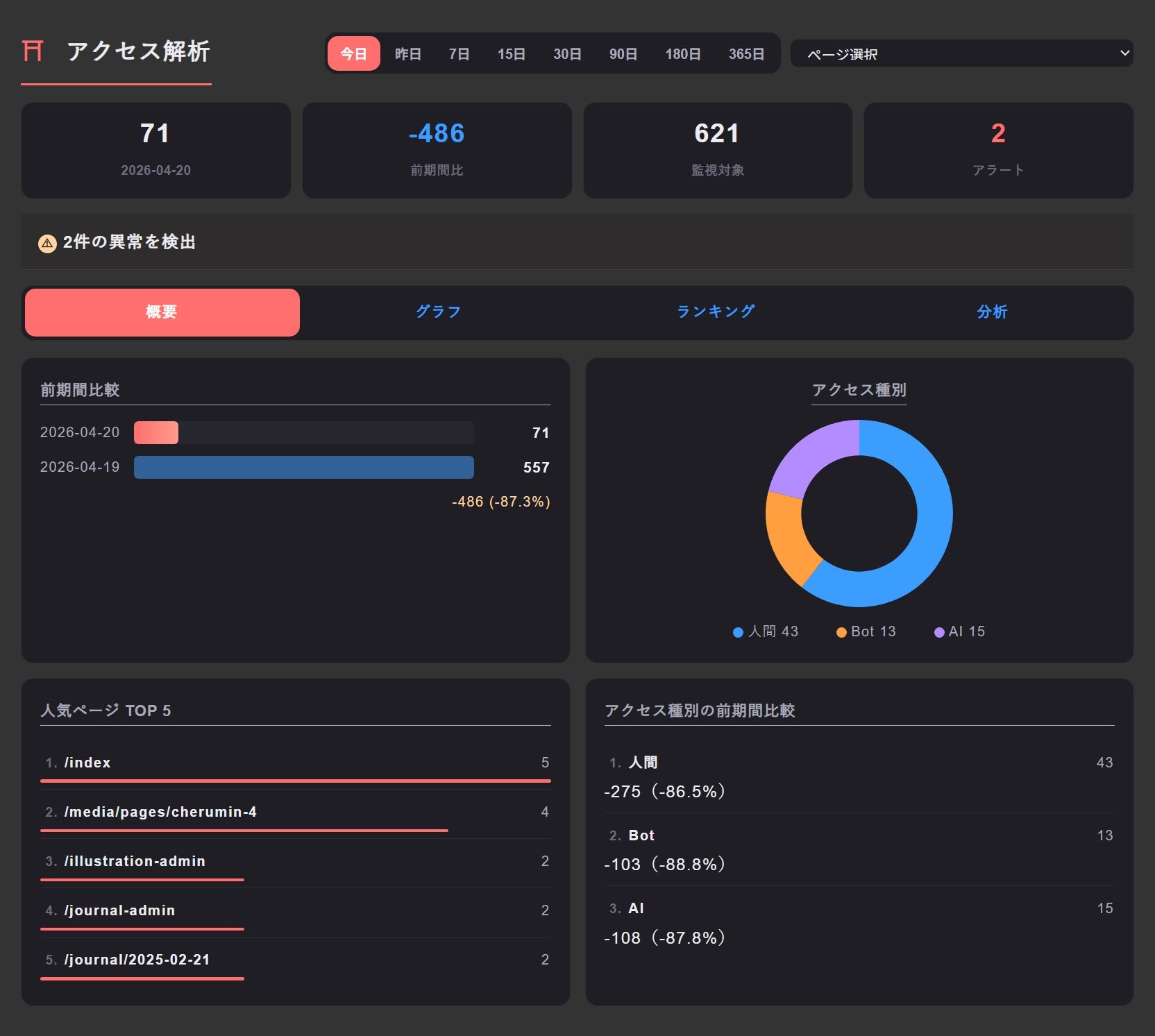Viewport: 1155px width, 1036px height.
Task: Click the orange Bot legend dot
Action: (x=841, y=632)
